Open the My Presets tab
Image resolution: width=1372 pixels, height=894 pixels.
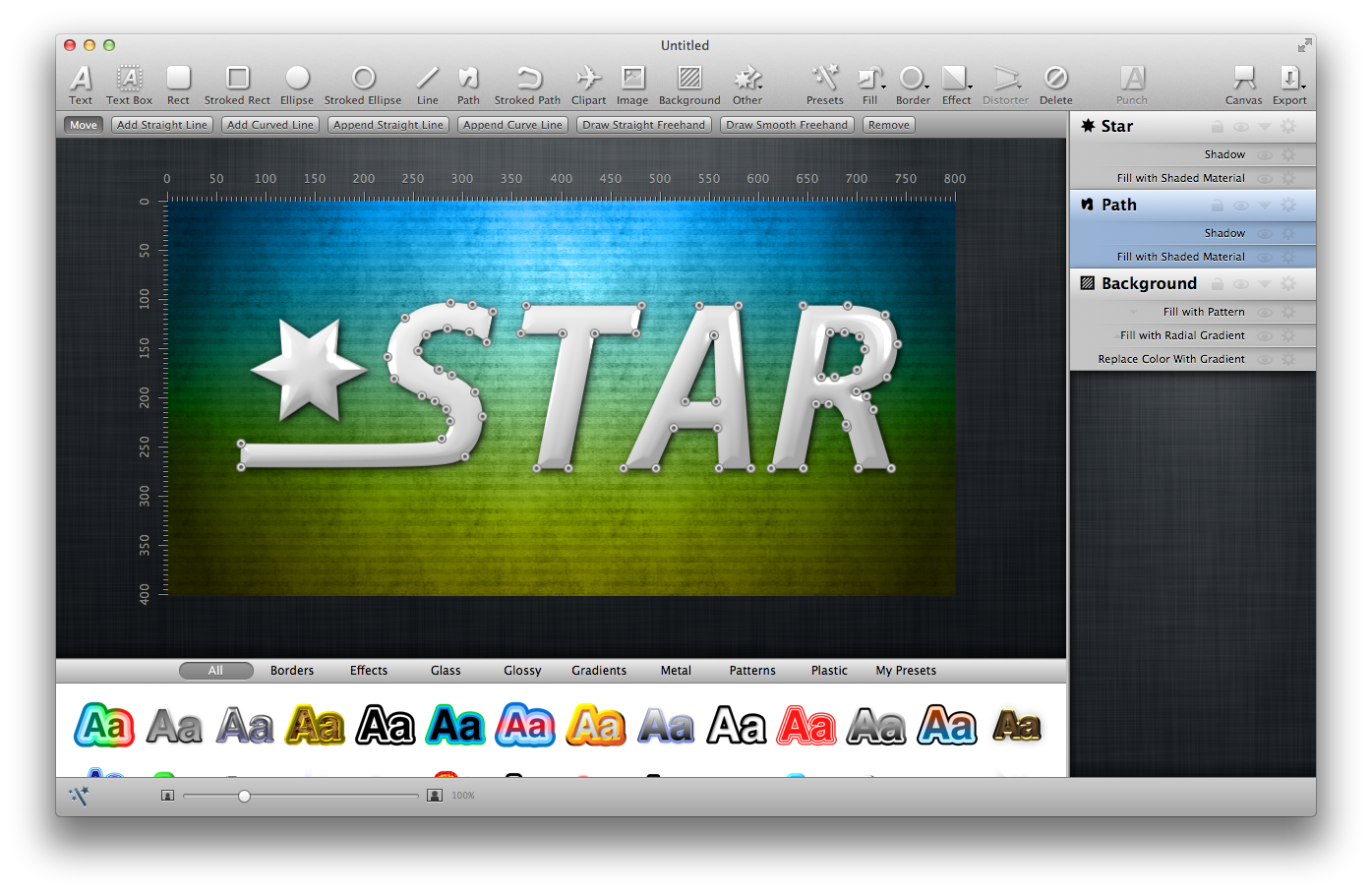(906, 671)
